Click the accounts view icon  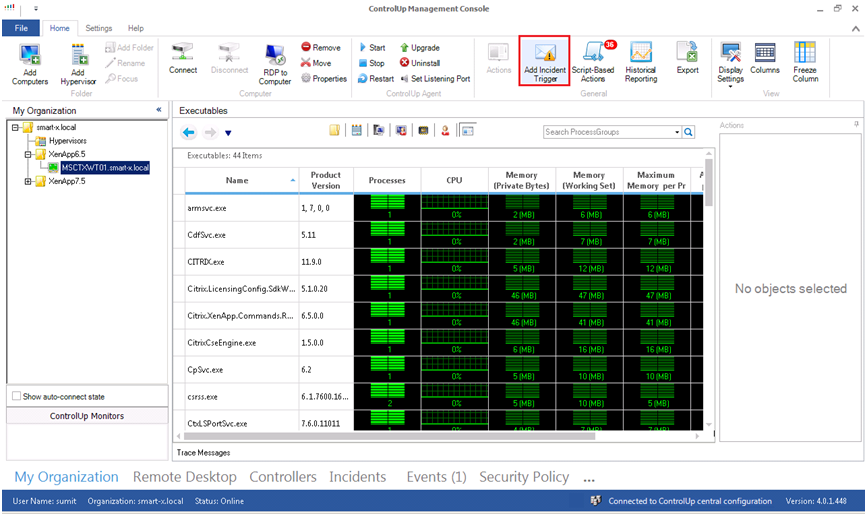(x=445, y=131)
